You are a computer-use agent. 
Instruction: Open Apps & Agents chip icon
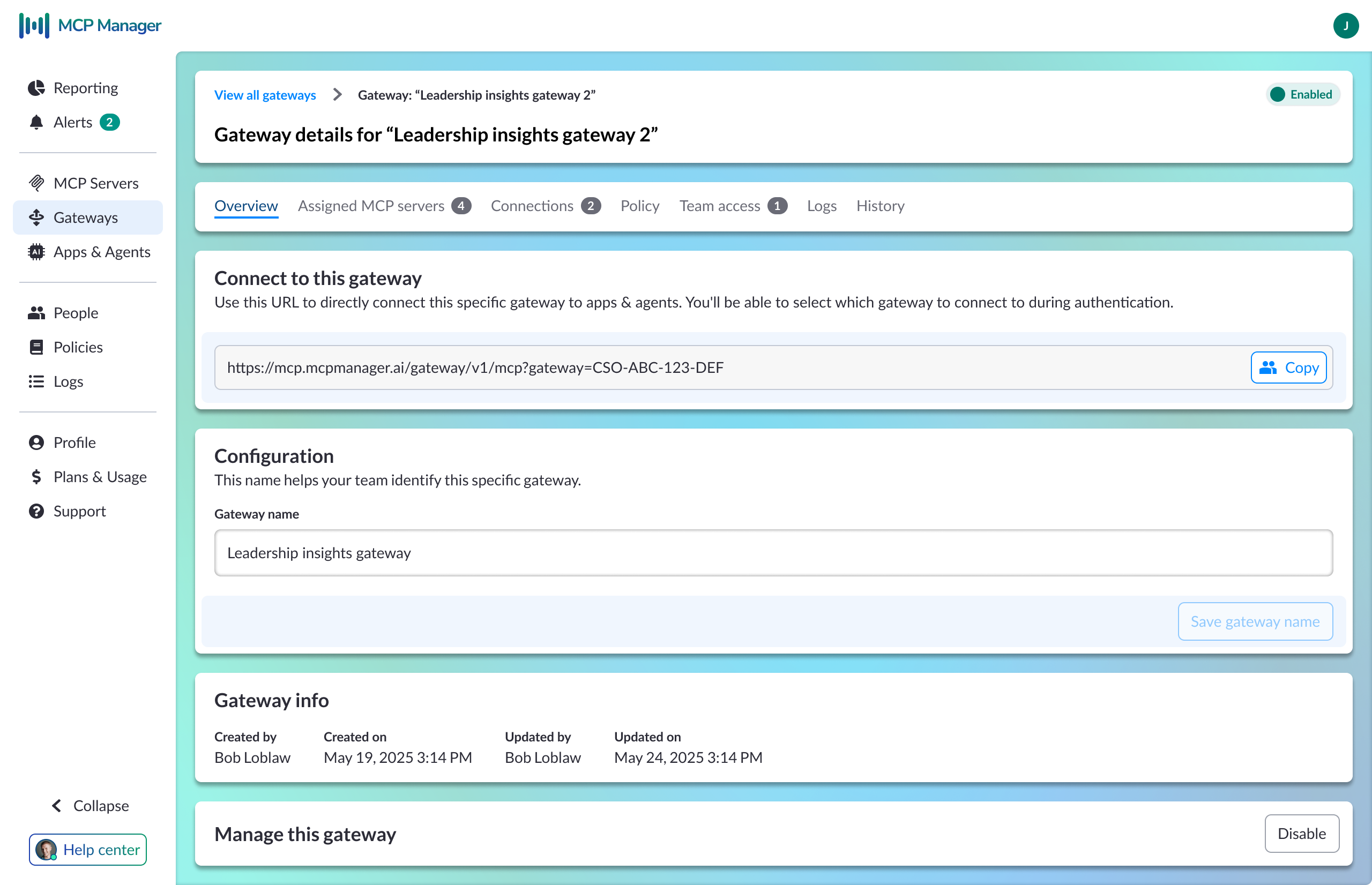pos(36,252)
